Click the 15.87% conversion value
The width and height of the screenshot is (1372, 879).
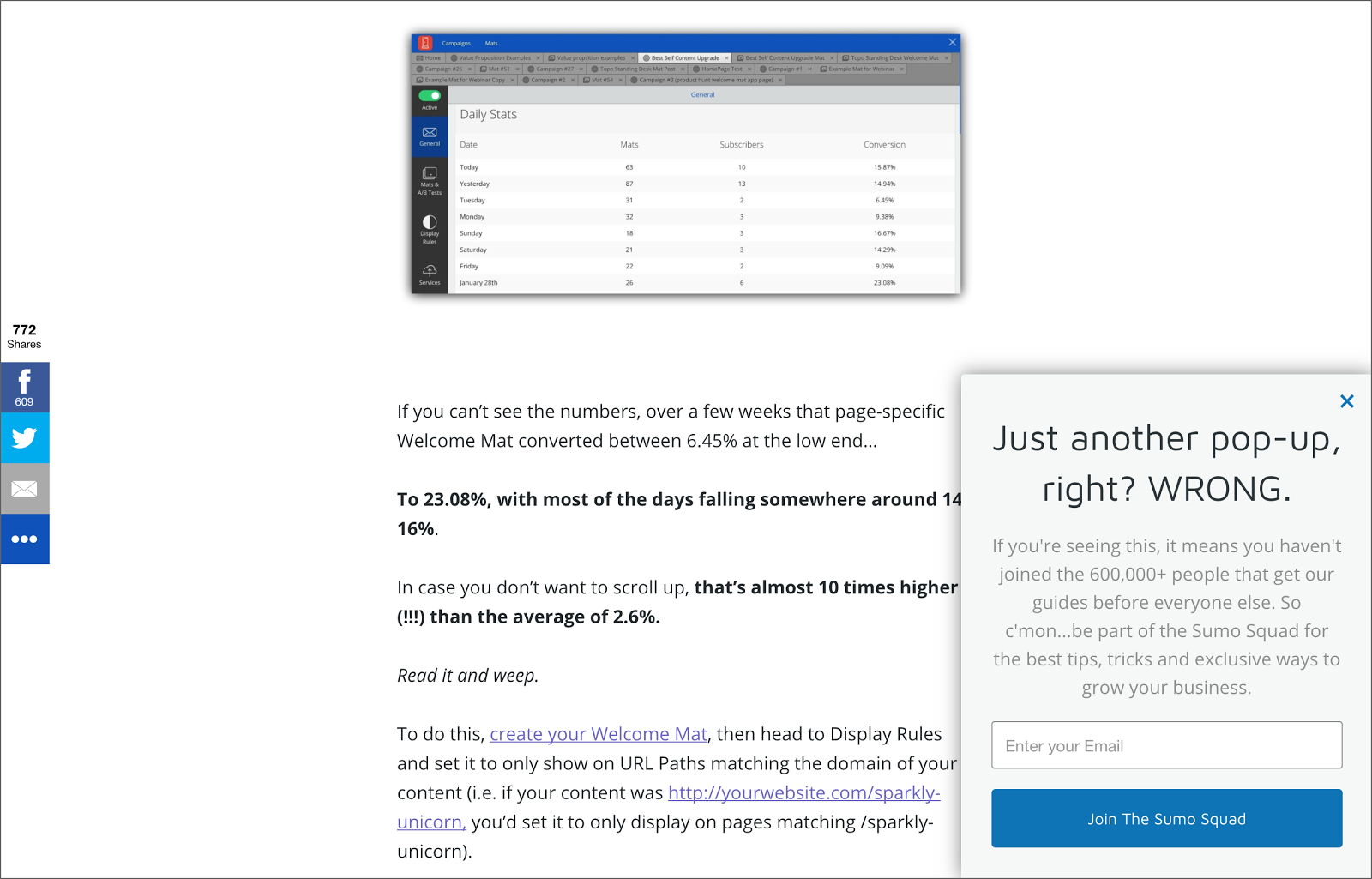(x=885, y=167)
